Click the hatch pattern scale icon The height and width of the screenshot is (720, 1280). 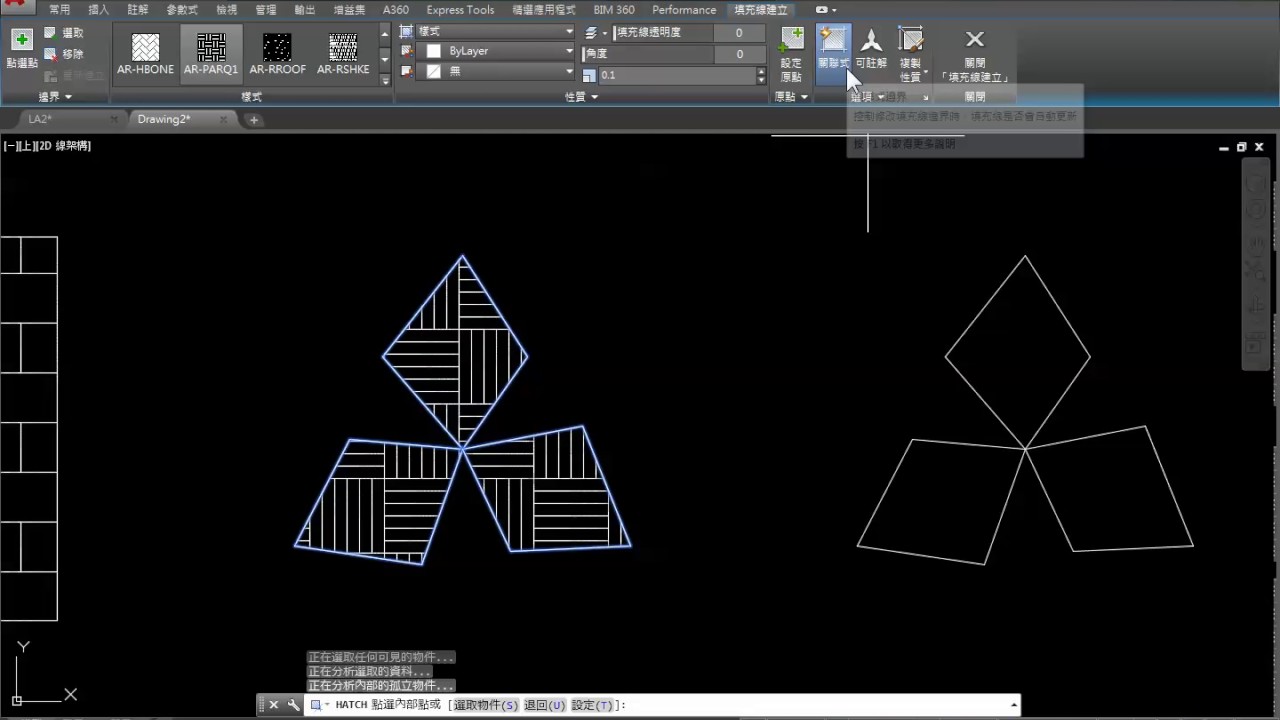[x=589, y=75]
